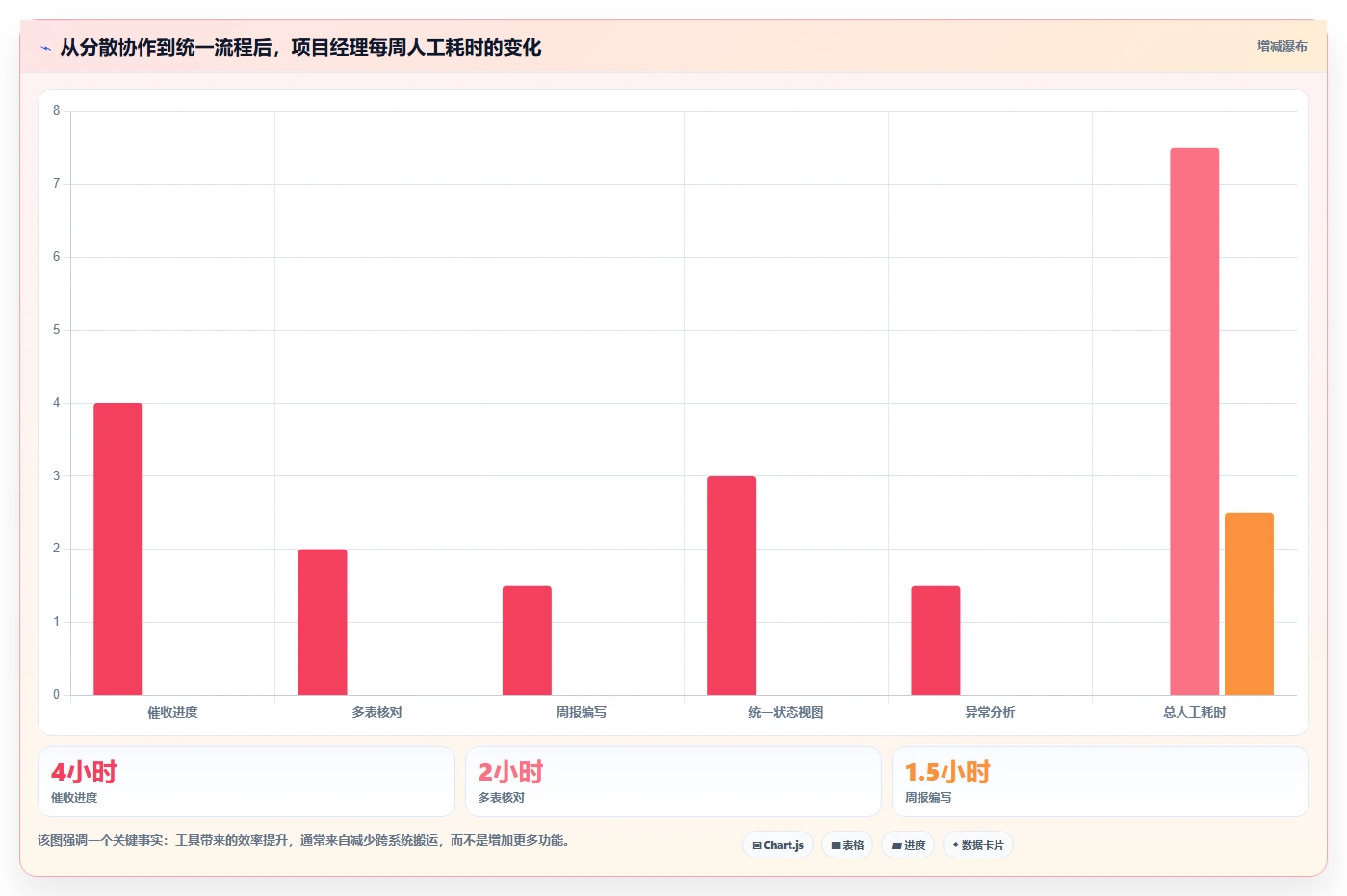Click the 统一状态视图 x-axis label

(786, 712)
